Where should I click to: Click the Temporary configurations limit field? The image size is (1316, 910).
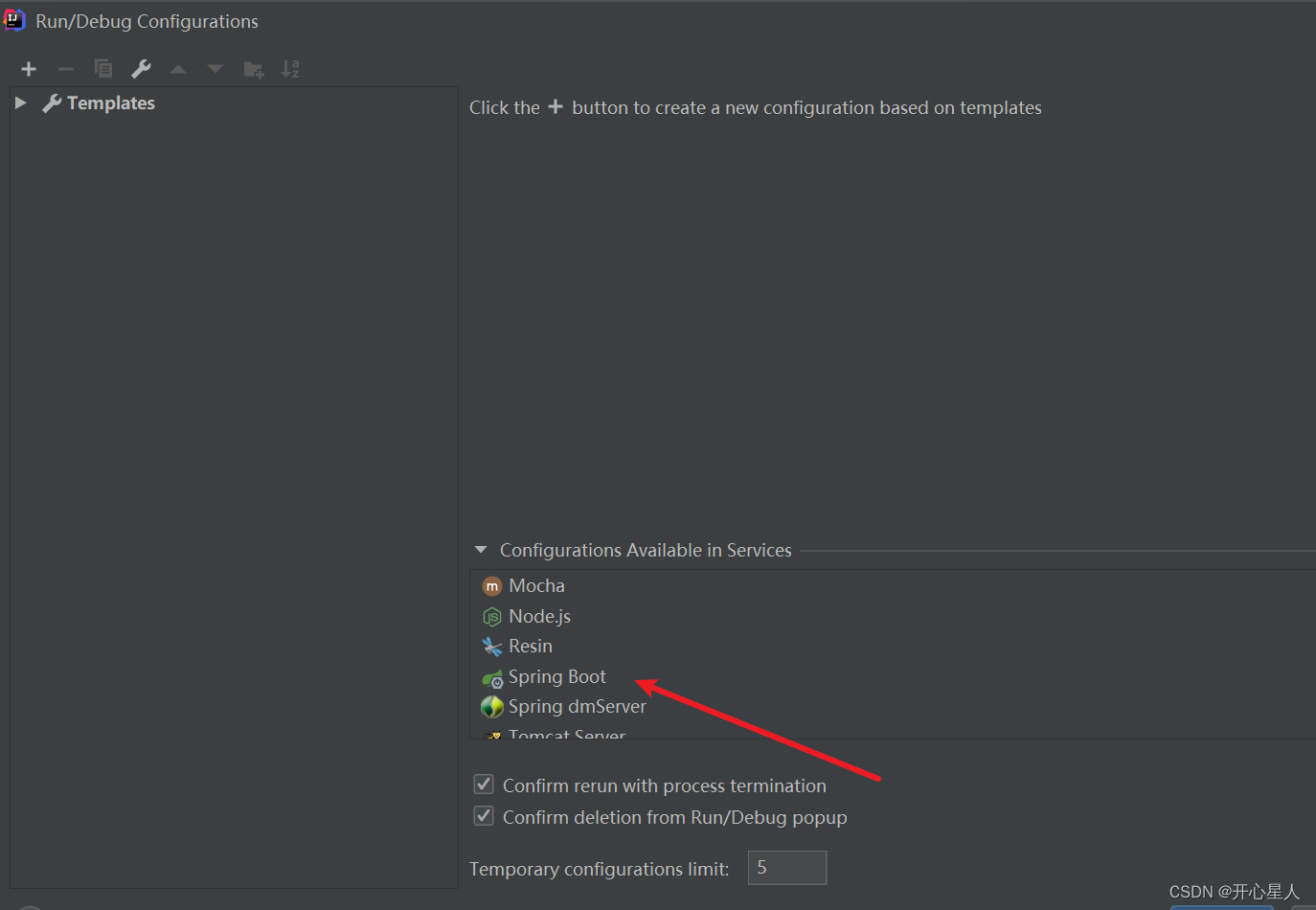(x=787, y=868)
